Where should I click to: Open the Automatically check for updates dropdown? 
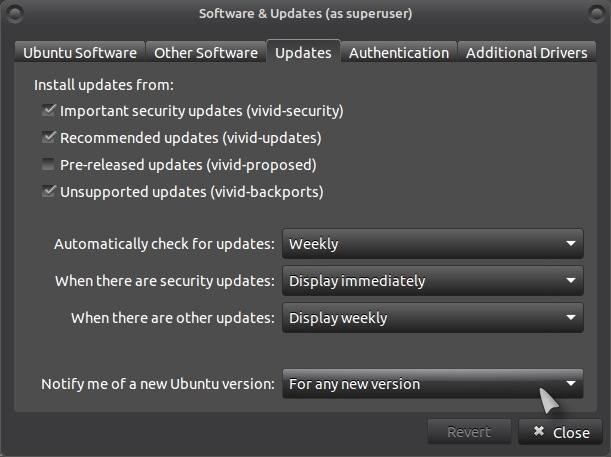[x=433, y=243]
